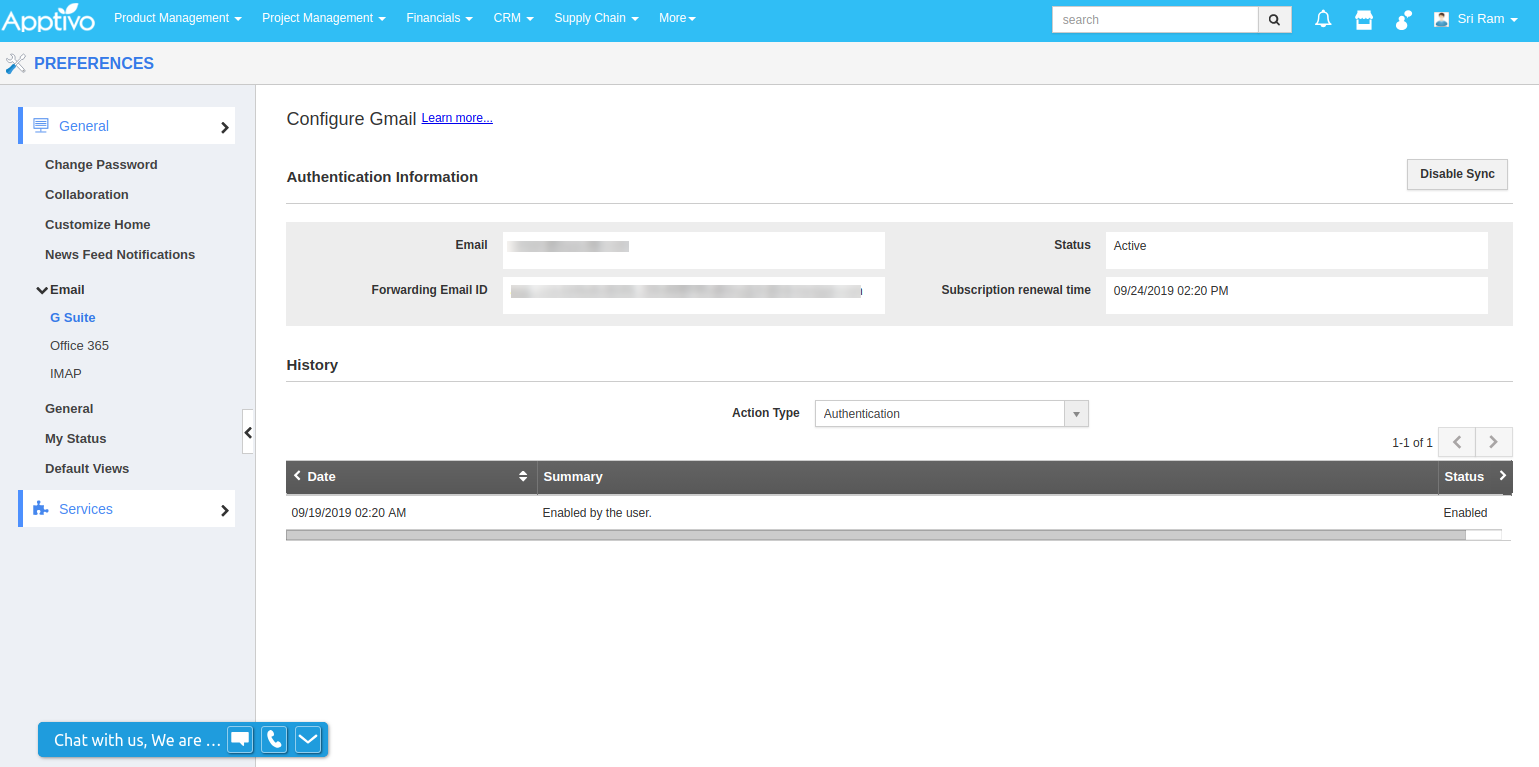The height and width of the screenshot is (767, 1539).
Task: Click in the search input field
Action: coord(1154,19)
